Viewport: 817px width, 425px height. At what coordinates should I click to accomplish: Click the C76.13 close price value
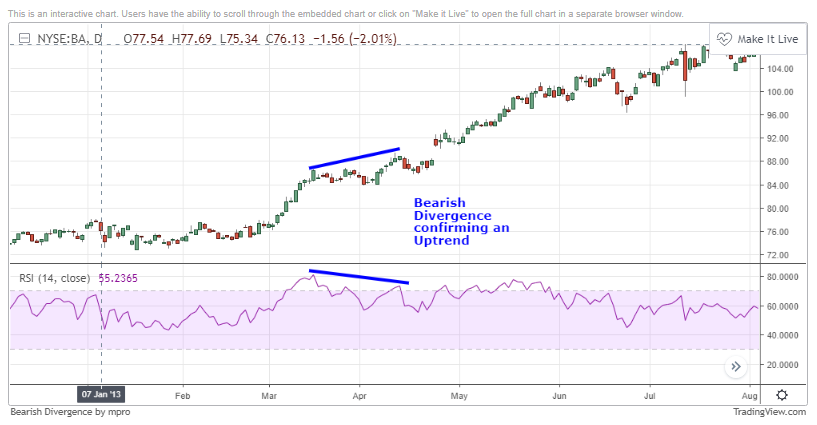pos(285,39)
